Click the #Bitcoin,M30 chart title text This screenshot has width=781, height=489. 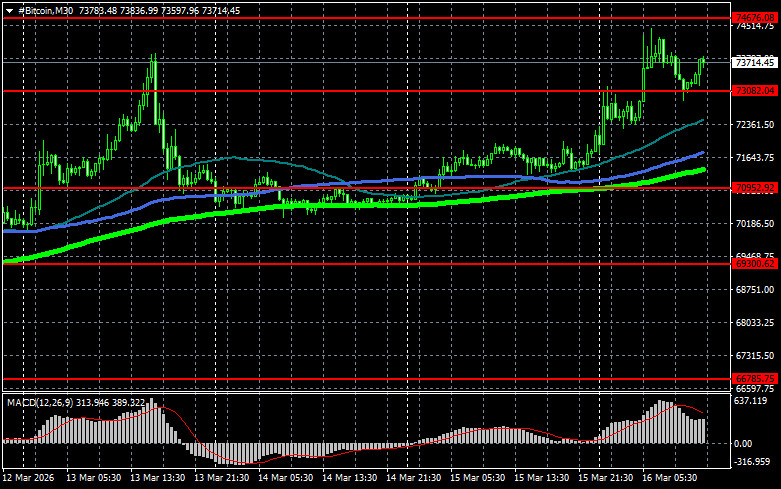[45, 10]
